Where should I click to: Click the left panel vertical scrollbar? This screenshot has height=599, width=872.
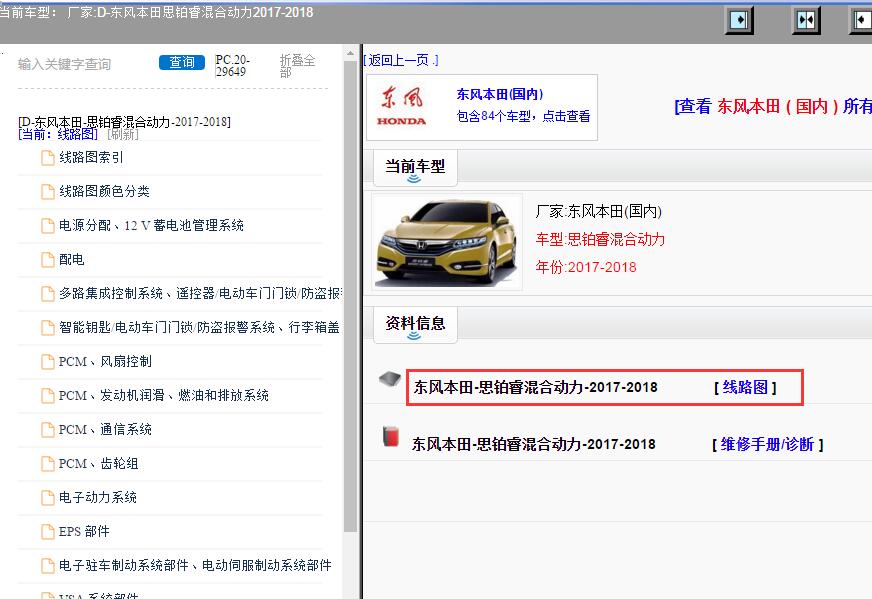350,296
